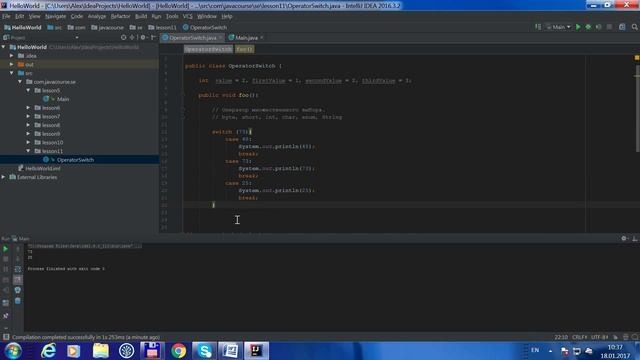This screenshot has height=360, width=640.
Task: Click the down arrow icon in Run console
Action: [18, 259]
